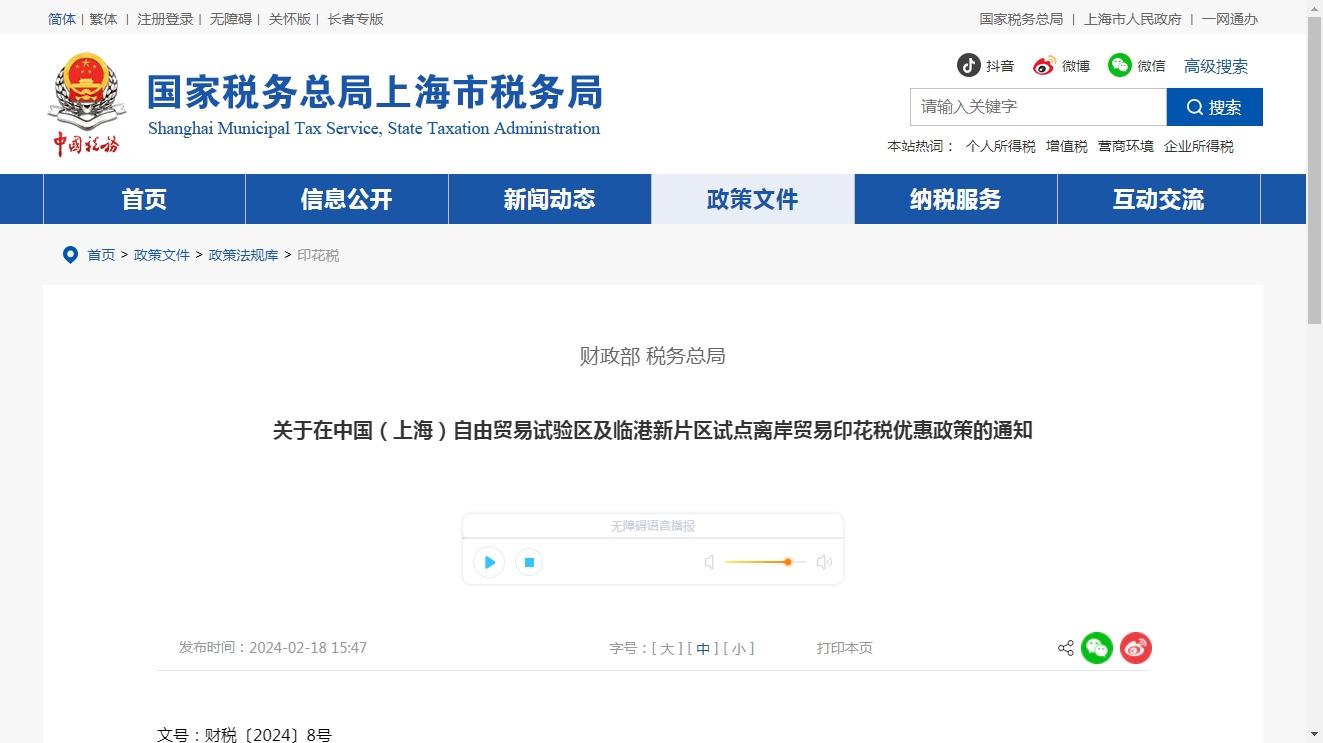Click the share icon beside WeChat
The width and height of the screenshot is (1323, 743).
click(x=1065, y=648)
